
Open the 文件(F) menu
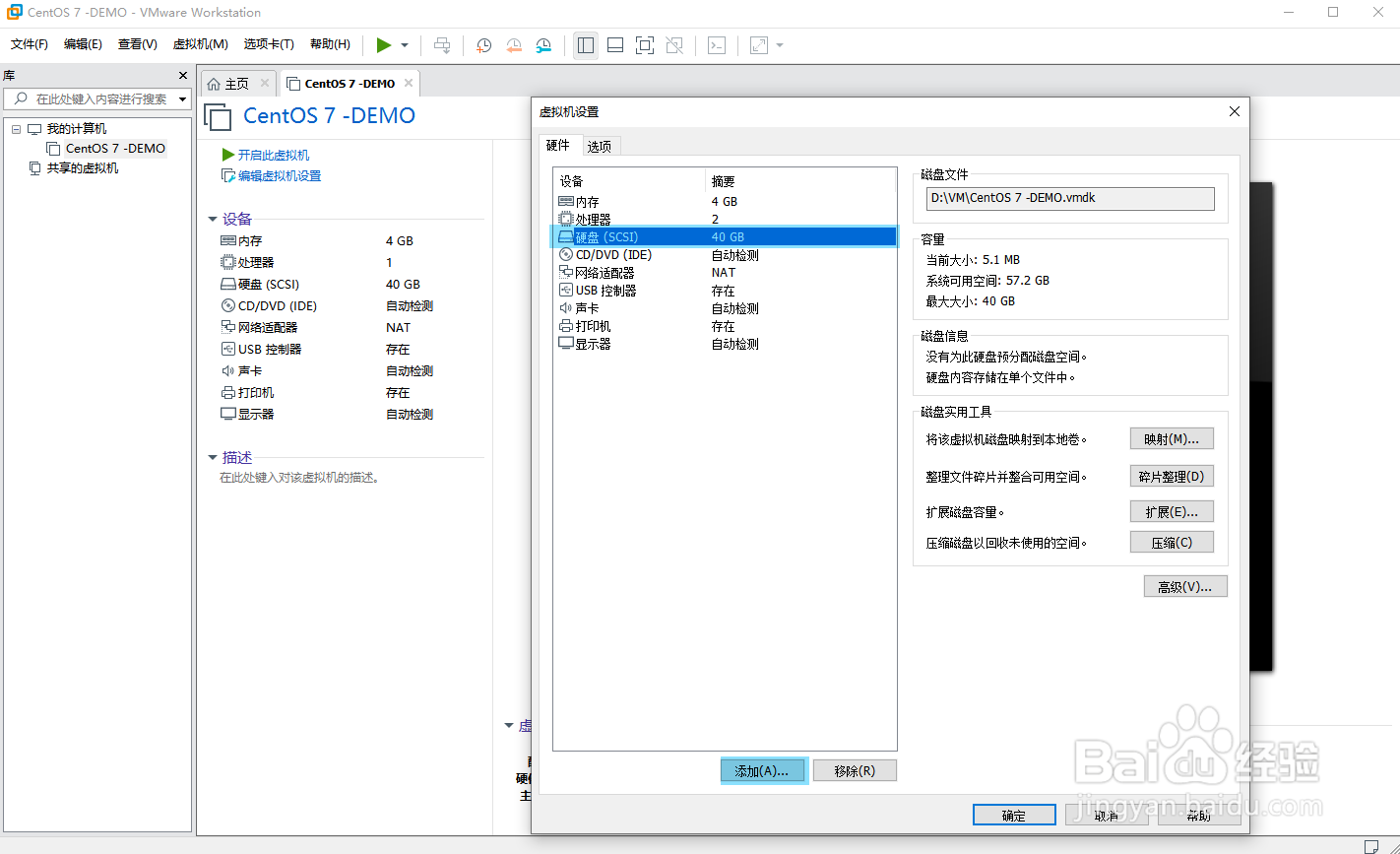tap(30, 44)
